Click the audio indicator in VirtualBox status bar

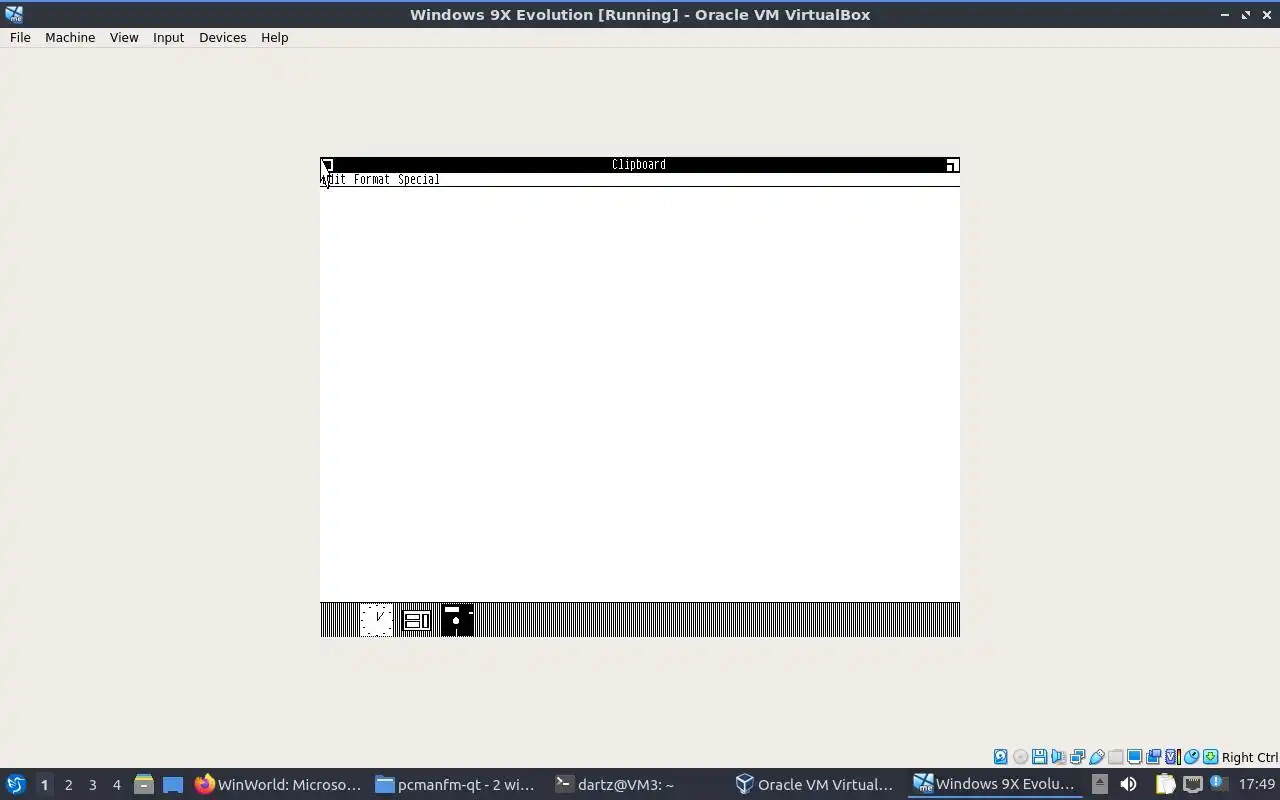[1058, 757]
